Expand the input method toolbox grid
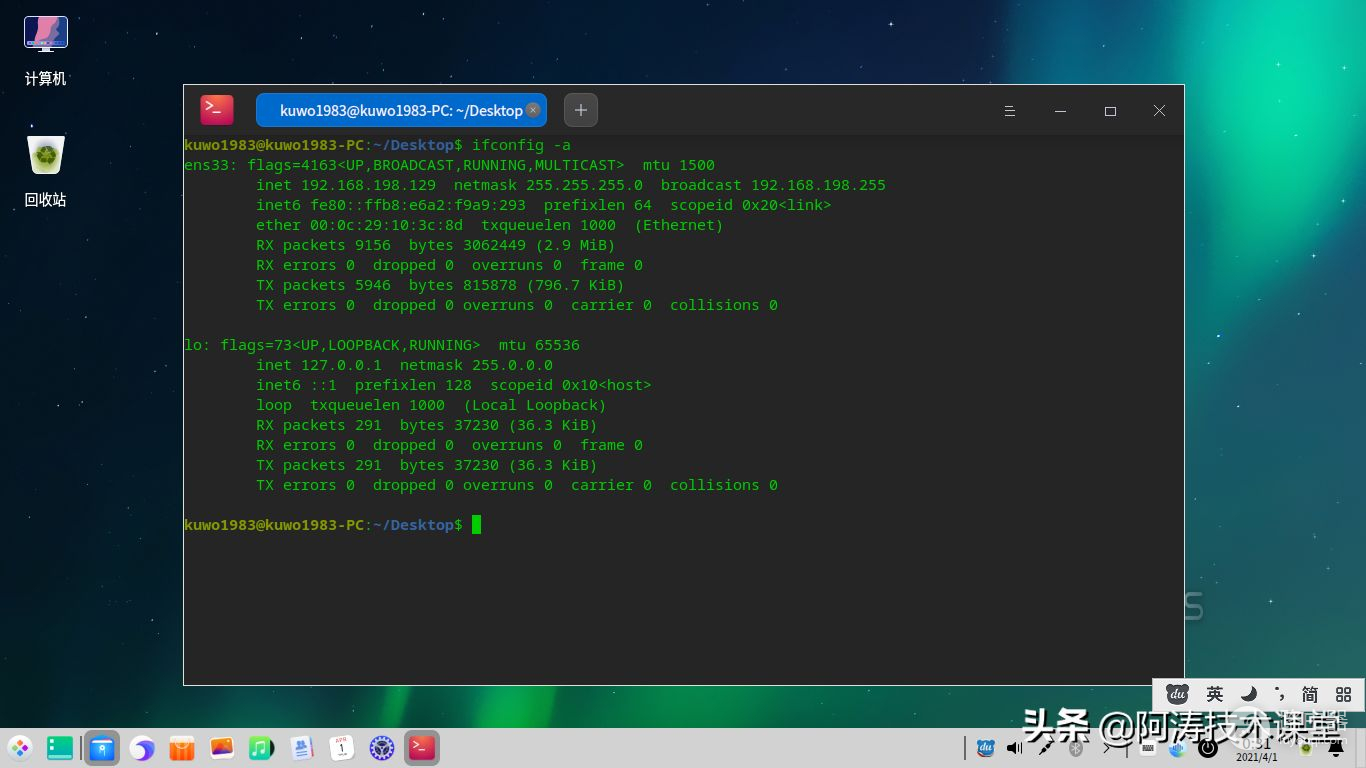Screen dimensions: 1366x768 1343,694
